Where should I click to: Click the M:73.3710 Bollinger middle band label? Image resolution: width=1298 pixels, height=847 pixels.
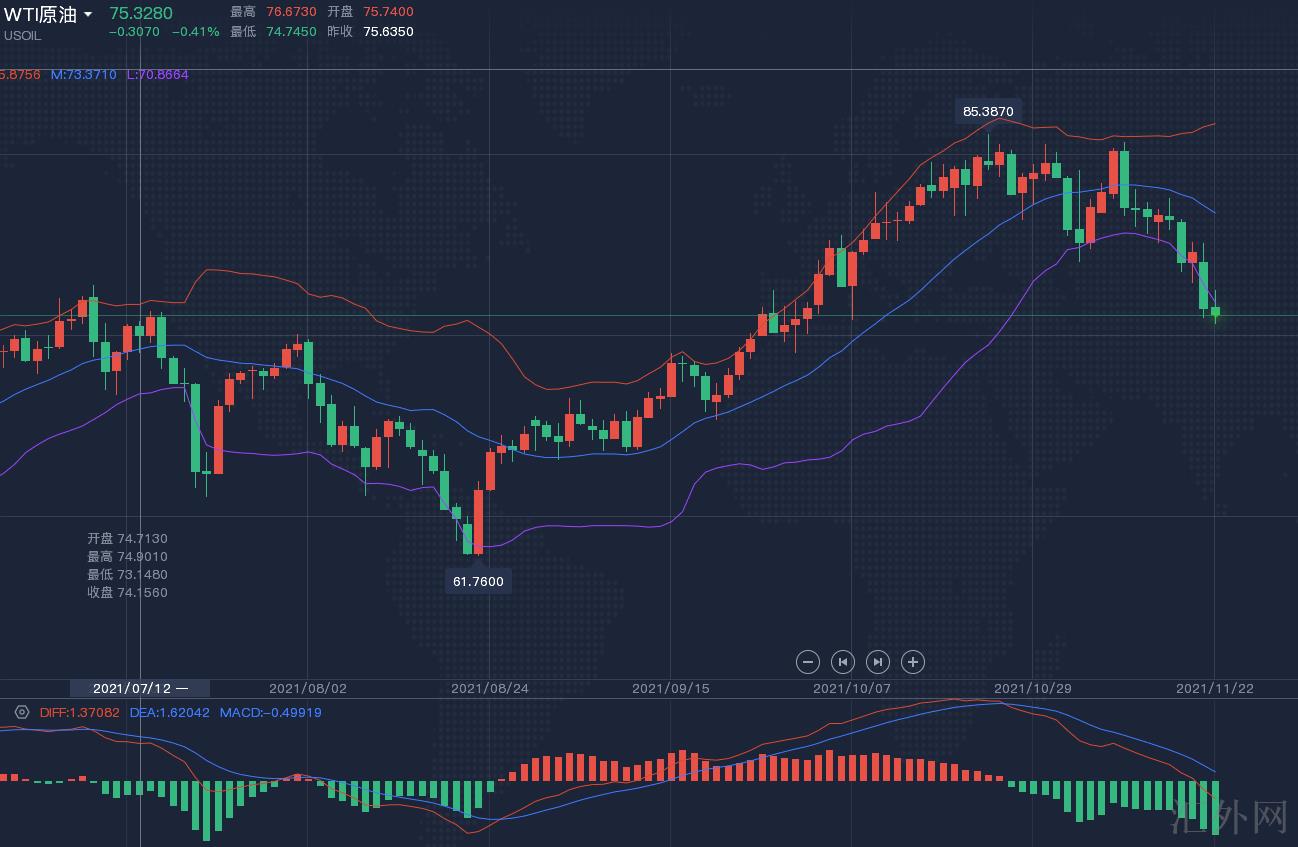83,75
